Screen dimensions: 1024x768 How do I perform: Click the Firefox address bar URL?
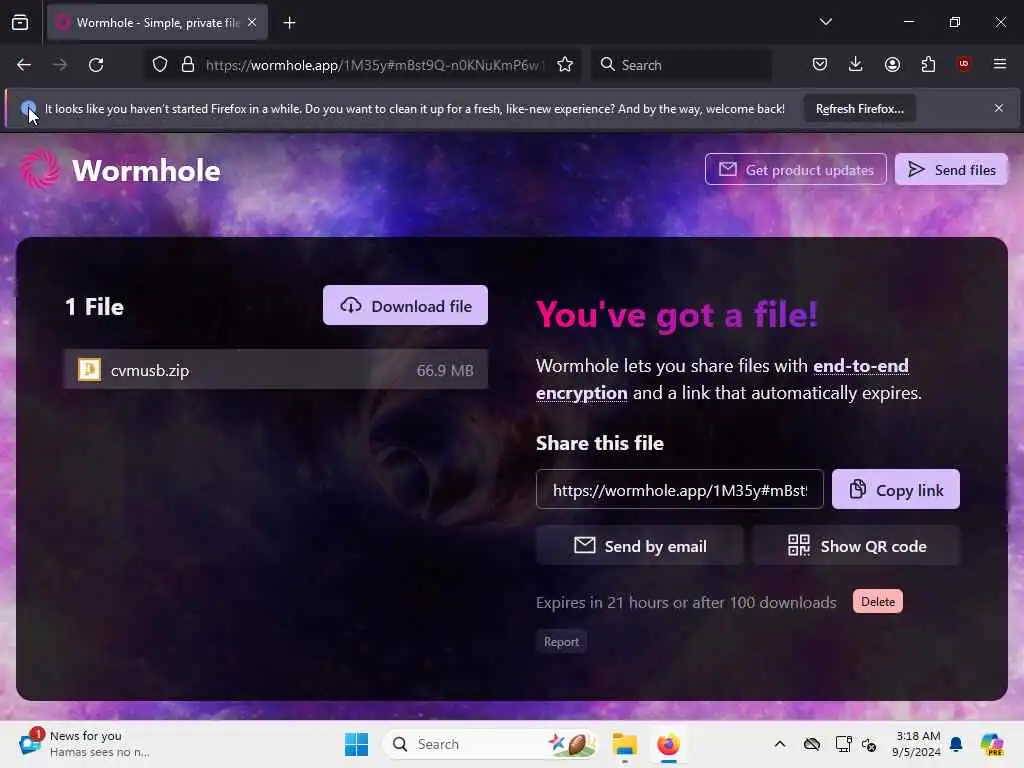[374, 65]
